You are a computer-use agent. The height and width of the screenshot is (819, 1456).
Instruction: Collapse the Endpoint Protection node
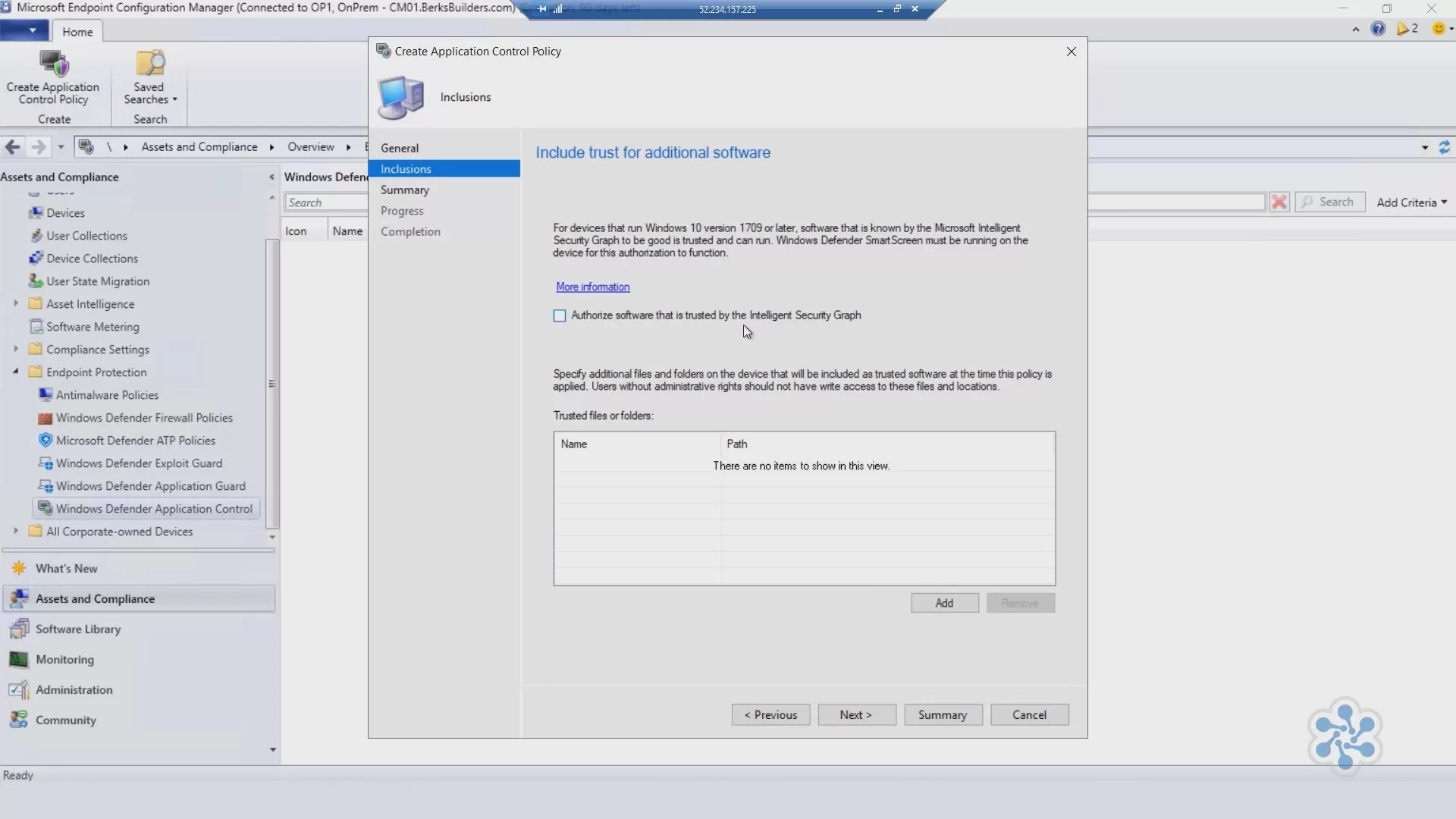click(x=16, y=372)
